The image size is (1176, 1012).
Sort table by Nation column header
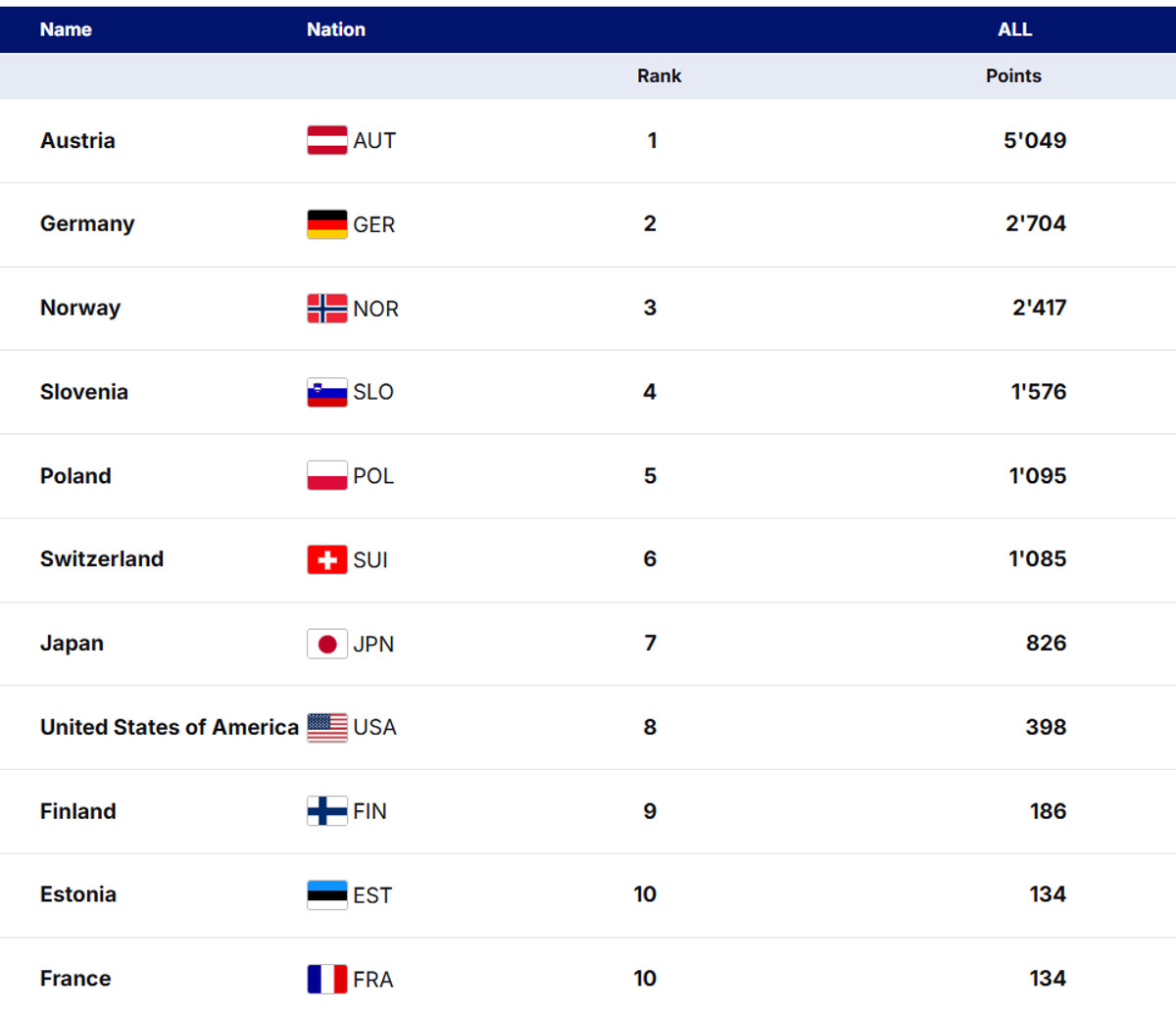point(335,29)
